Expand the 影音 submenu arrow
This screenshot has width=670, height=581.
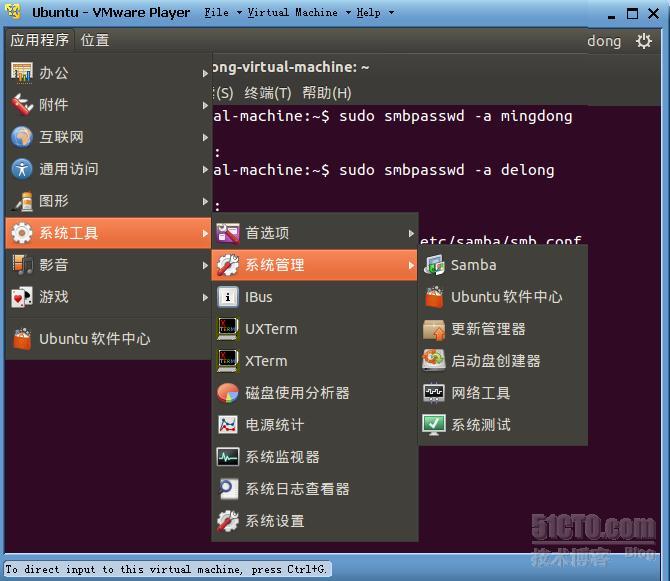[205, 265]
